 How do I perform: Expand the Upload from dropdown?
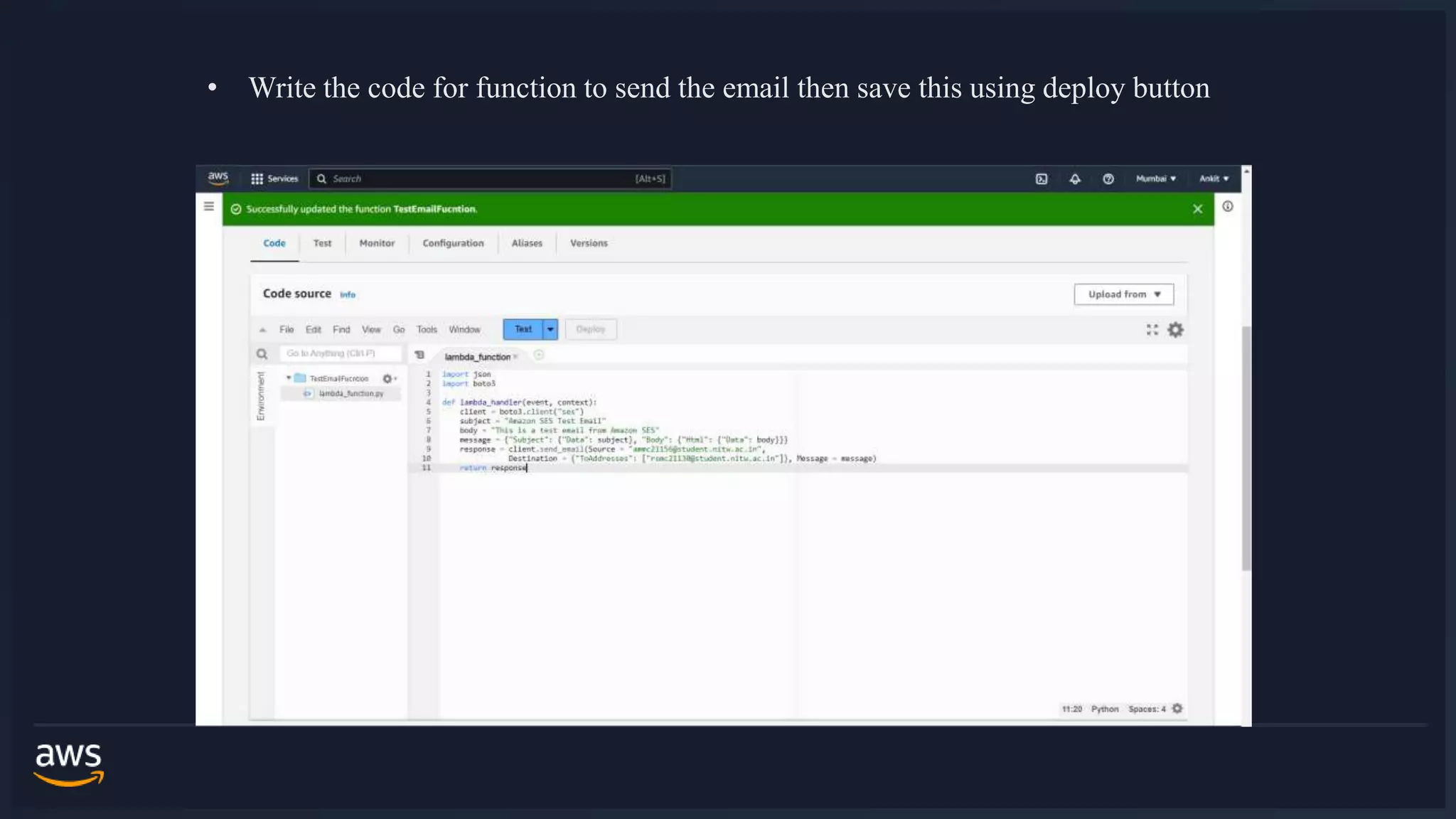(x=1123, y=294)
